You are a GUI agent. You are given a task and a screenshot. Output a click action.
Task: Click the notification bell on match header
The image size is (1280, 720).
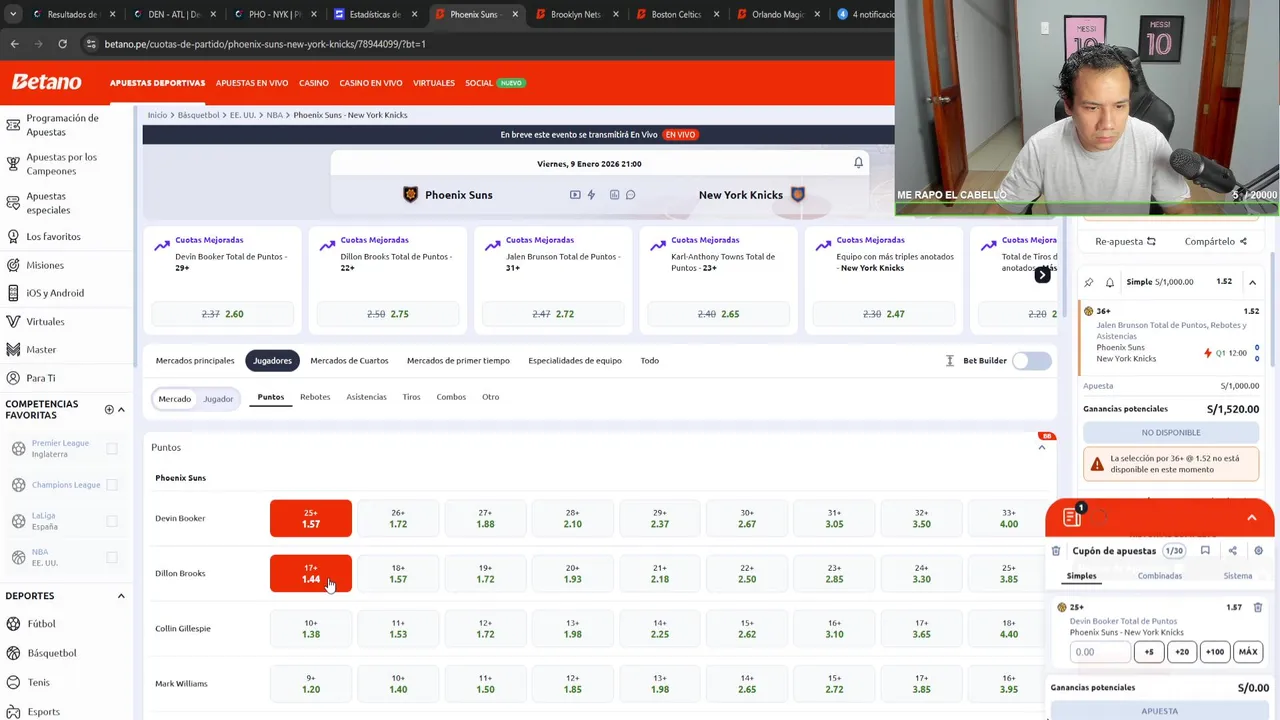coord(858,163)
